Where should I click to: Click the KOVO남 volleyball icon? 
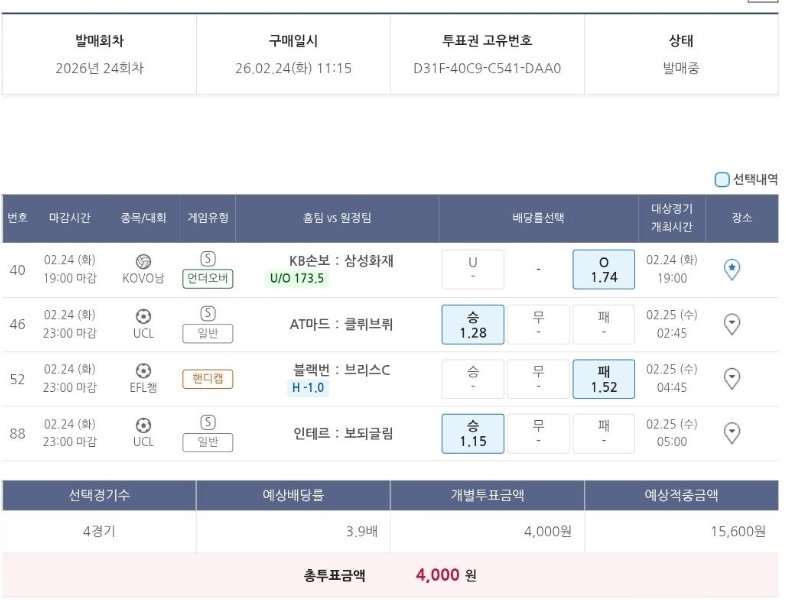click(x=143, y=261)
